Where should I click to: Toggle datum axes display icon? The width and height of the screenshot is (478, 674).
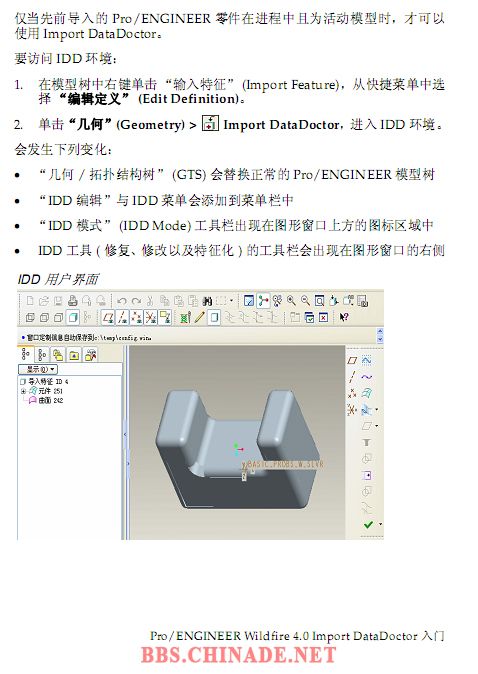122,317
